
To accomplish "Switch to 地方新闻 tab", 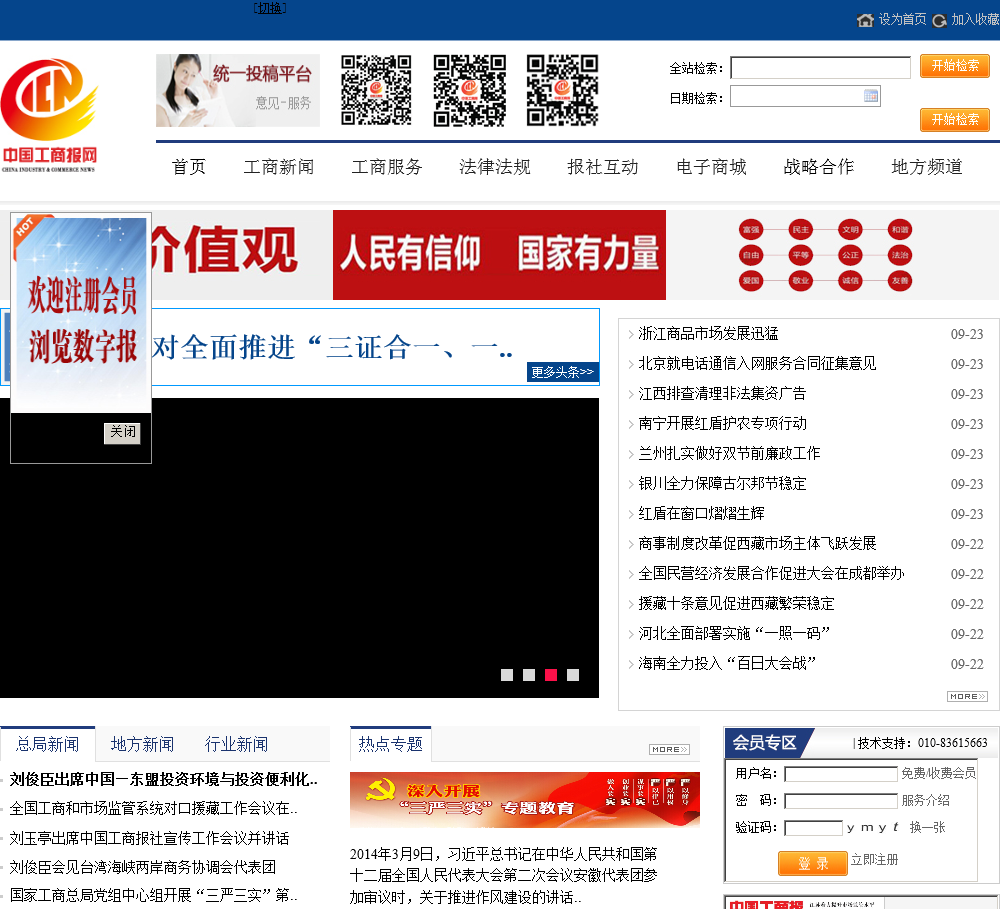I will coord(142,744).
